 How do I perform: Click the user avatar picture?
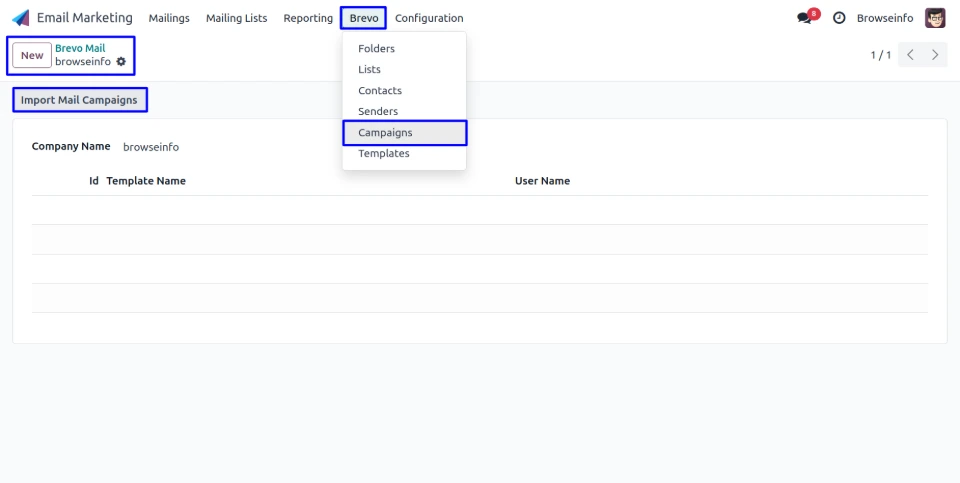coord(935,18)
